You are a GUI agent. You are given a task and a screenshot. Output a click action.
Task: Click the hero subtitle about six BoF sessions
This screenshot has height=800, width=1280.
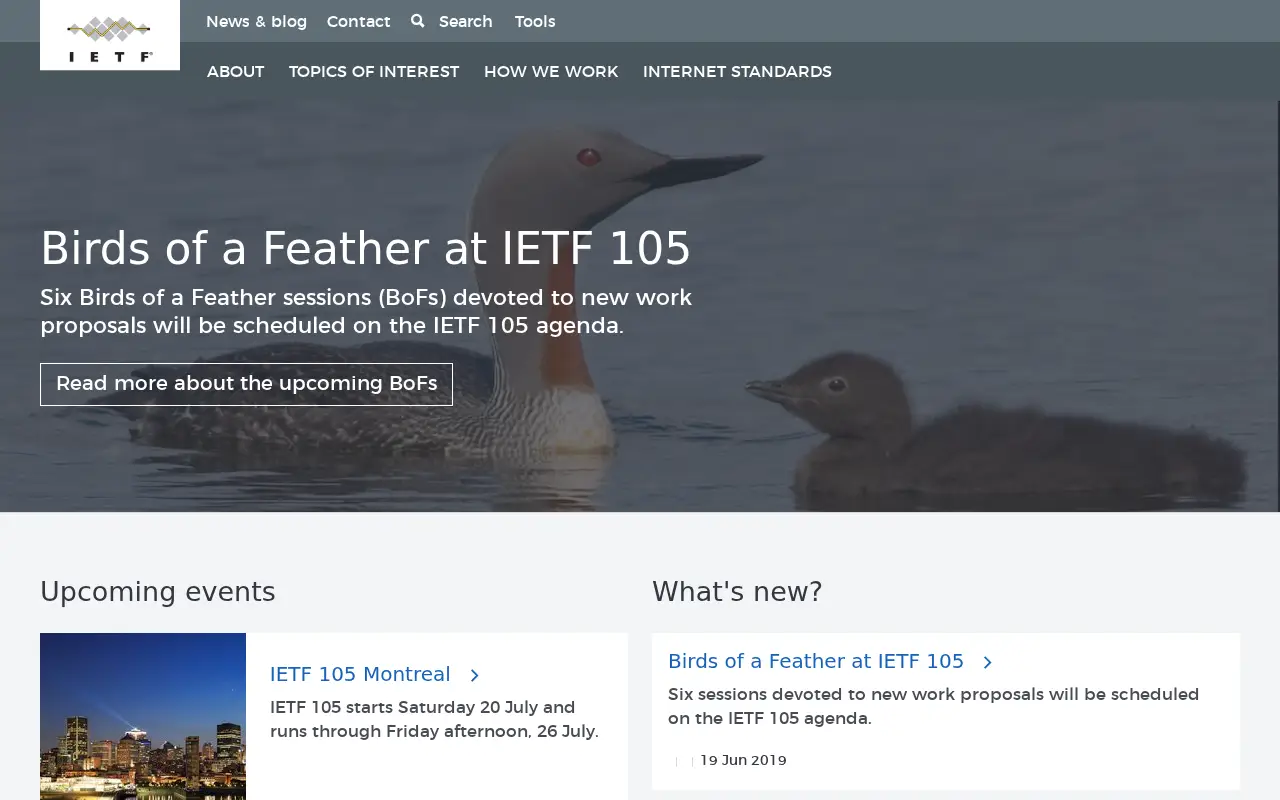click(x=366, y=311)
